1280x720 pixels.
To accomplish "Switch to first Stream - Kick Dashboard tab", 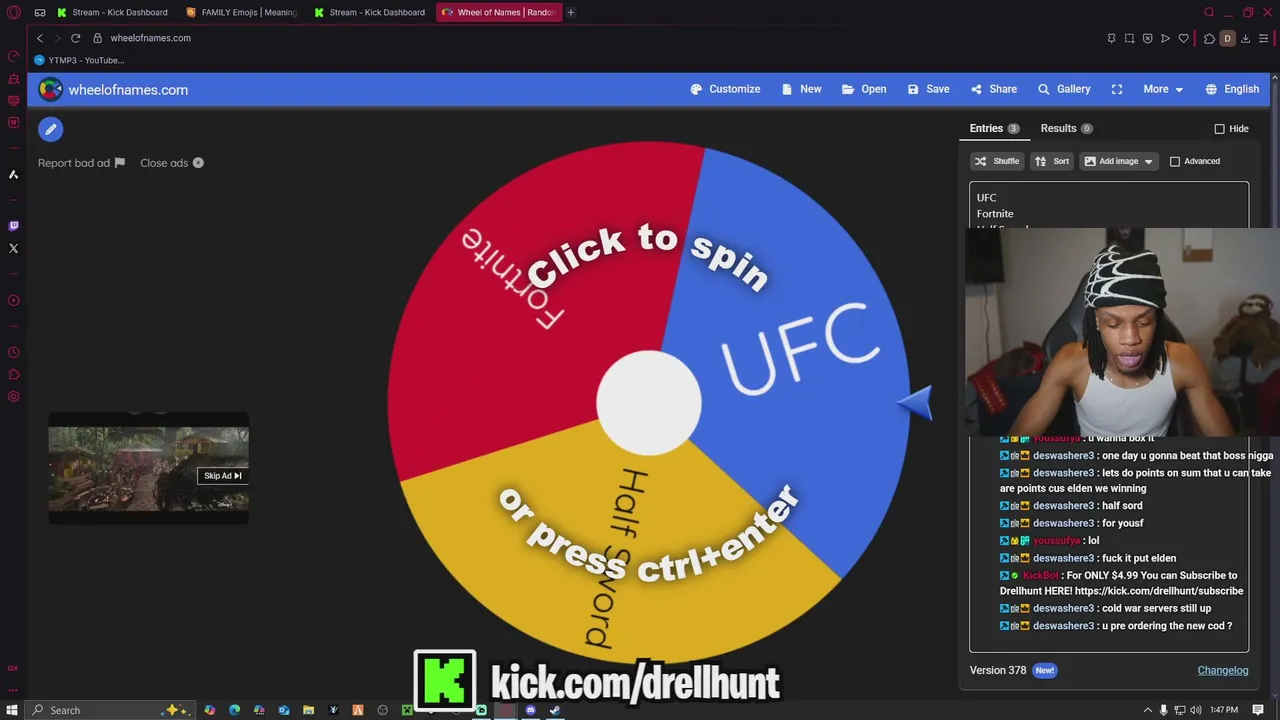I will tap(112, 12).
